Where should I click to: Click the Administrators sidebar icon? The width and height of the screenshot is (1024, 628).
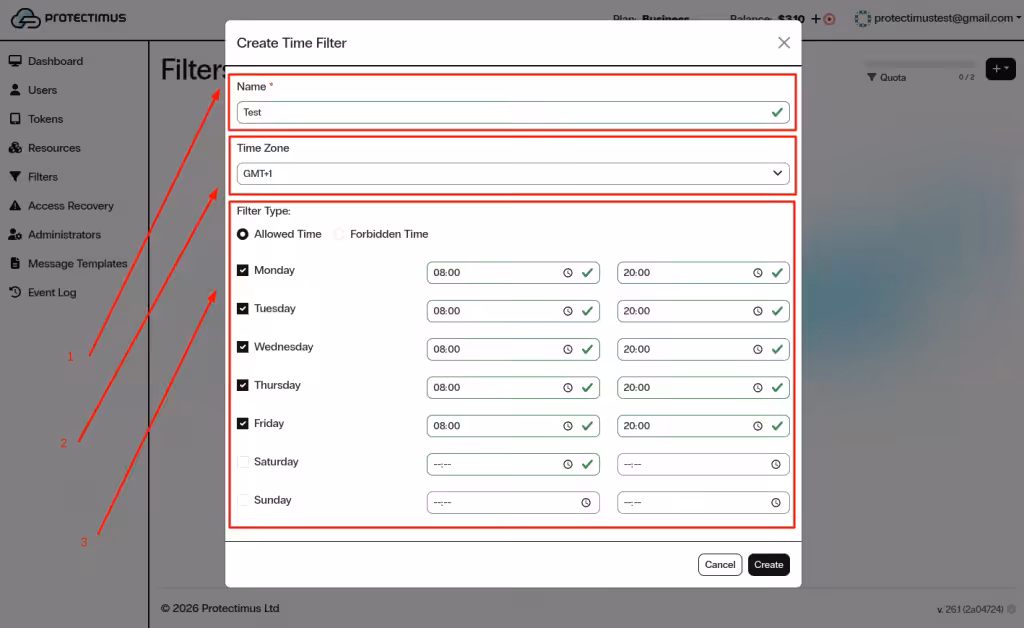click(15, 234)
